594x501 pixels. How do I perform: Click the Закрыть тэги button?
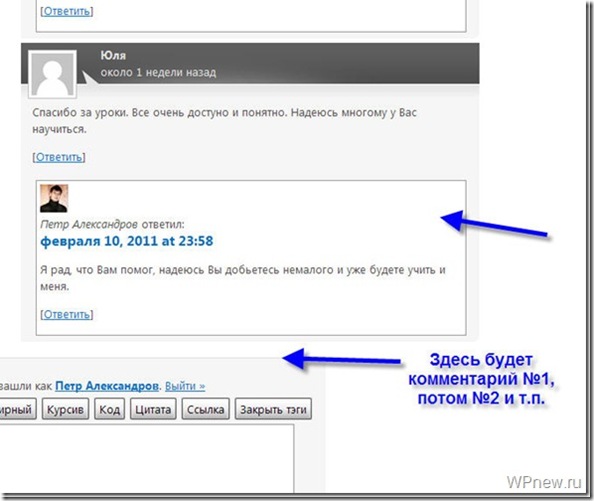point(273,409)
